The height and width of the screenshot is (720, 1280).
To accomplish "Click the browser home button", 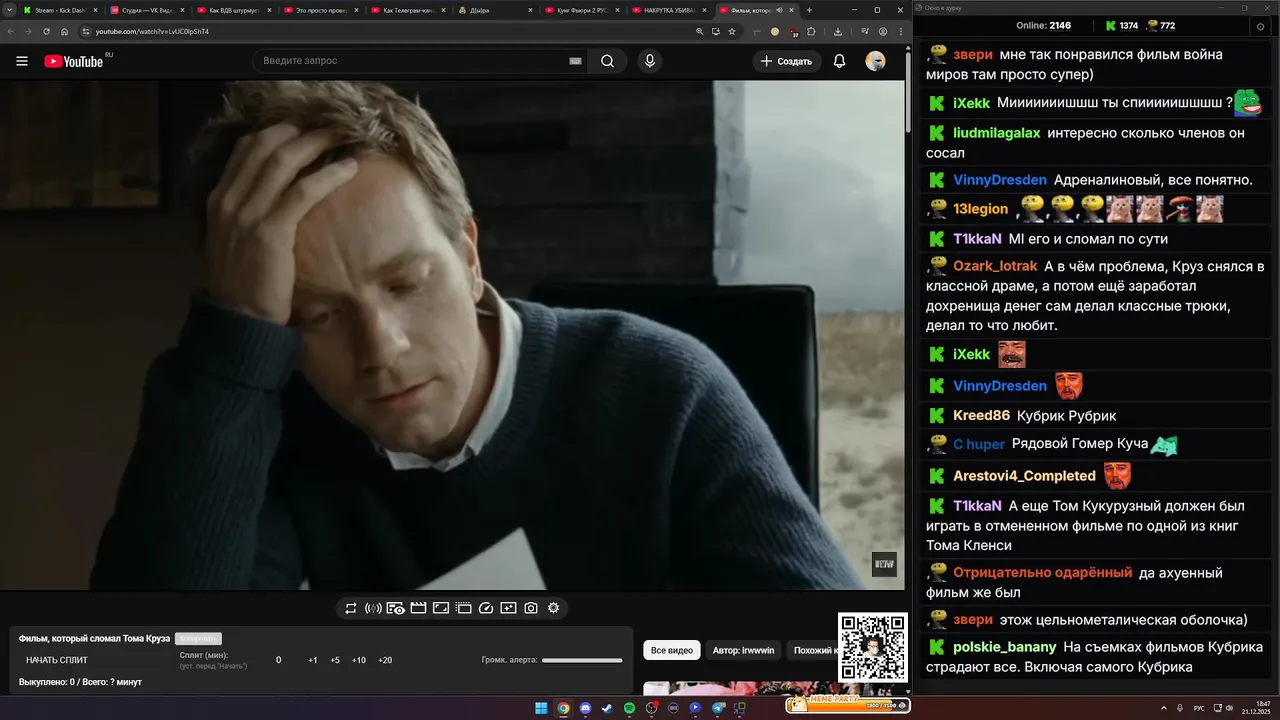I will click(x=63, y=31).
